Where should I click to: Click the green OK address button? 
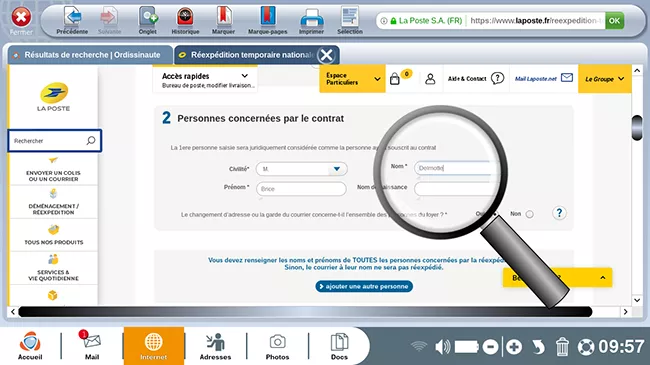coord(614,21)
